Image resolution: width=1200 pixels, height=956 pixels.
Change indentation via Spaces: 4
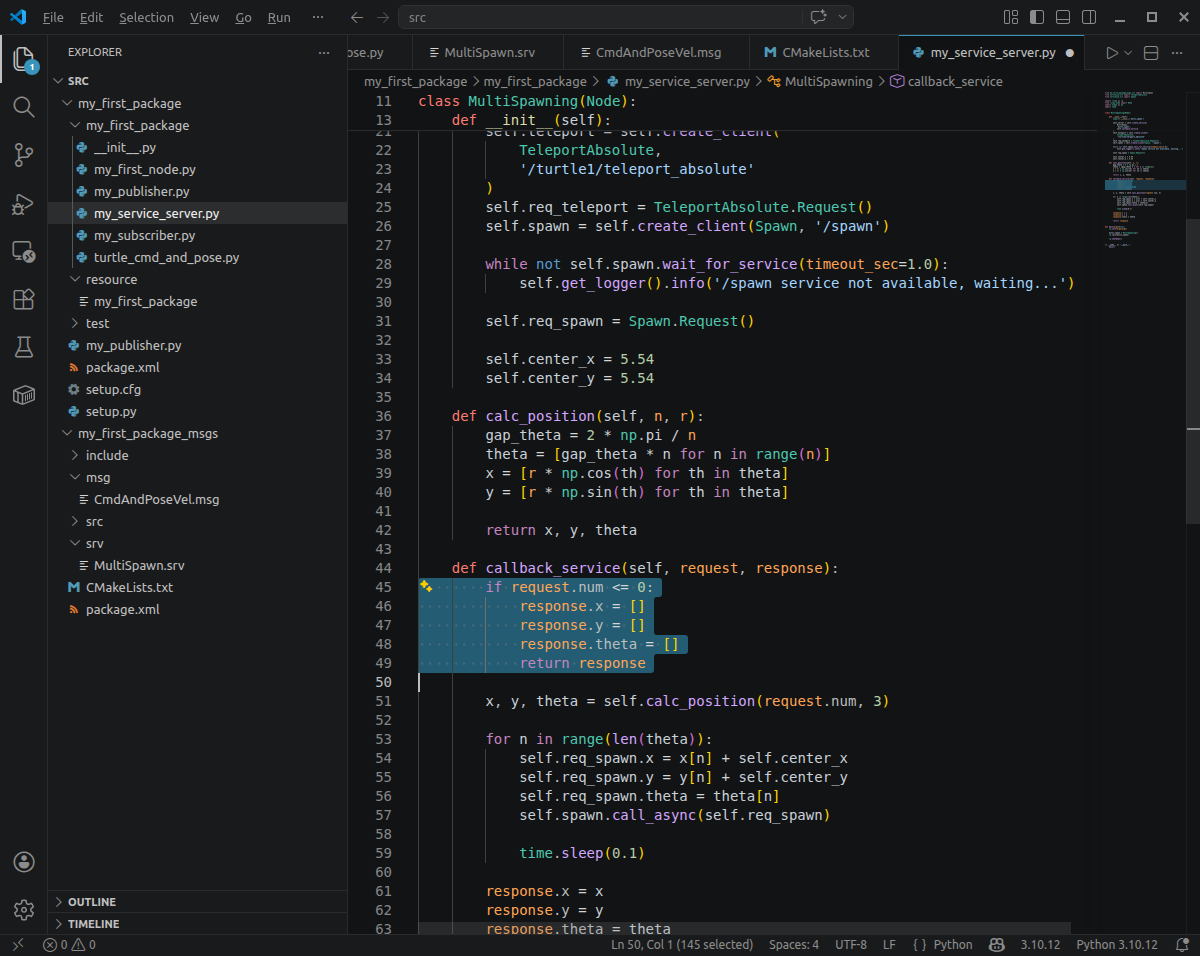794,945
